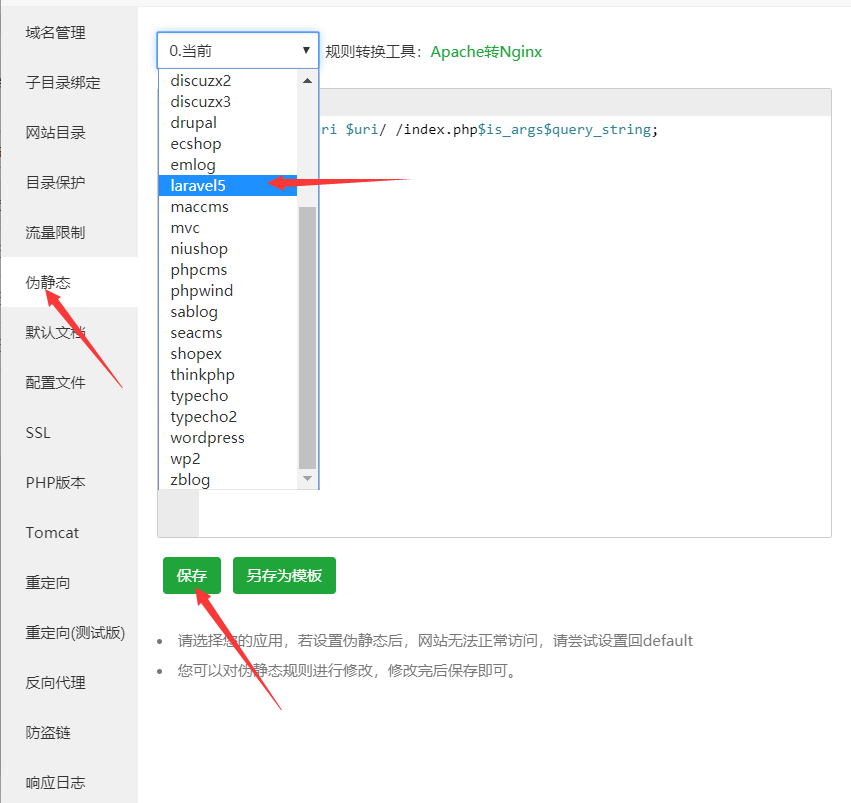Viewport: 851px width, 803px height.
Task: Open the 配置文件 sidebar tab
Action: (56, 383)
